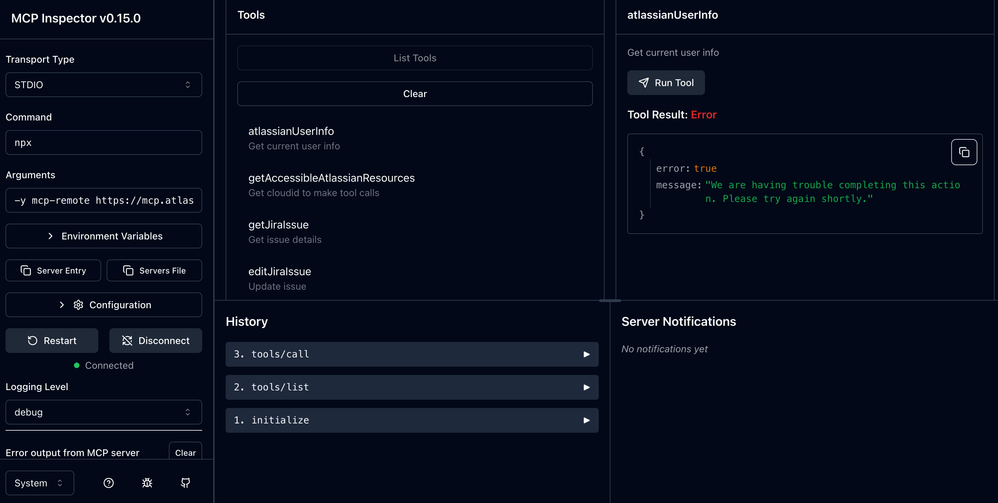Copy the Servers File config
This screenshot has width=998, height=503.
pos(154,271)
